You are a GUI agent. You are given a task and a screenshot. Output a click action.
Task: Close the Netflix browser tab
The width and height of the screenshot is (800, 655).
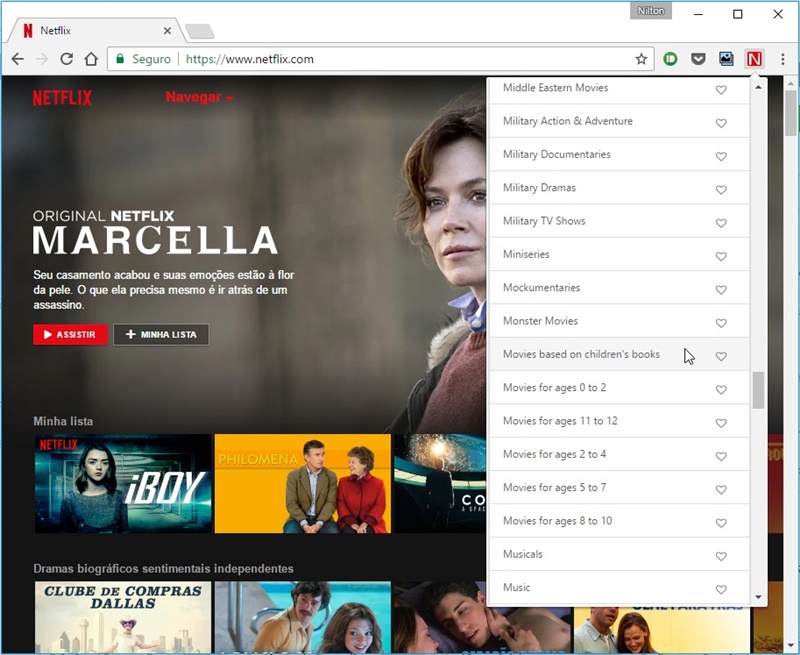pyautogui.click(x=167, y=31)
